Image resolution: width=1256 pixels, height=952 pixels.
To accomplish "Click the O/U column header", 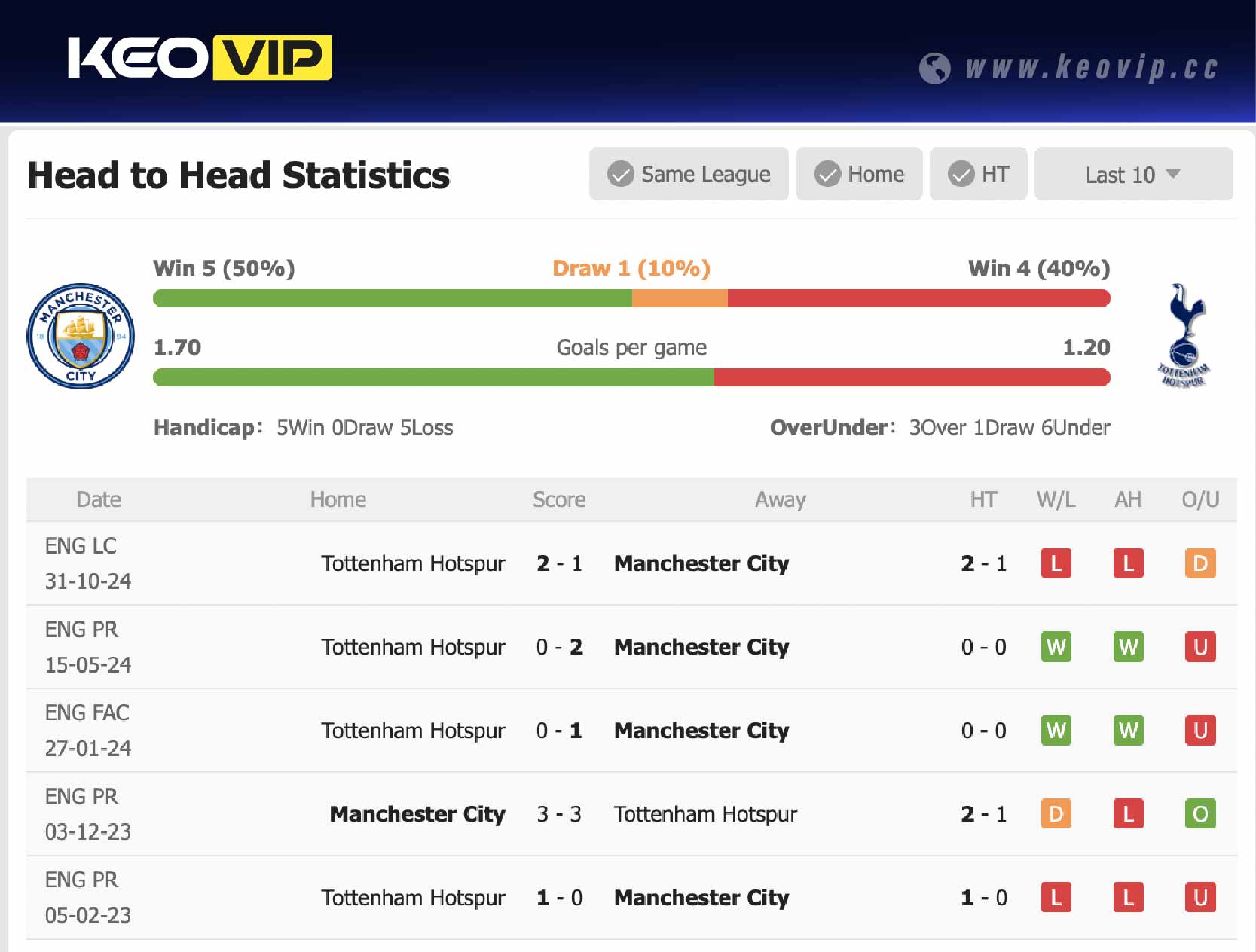I will (1199, 499).
